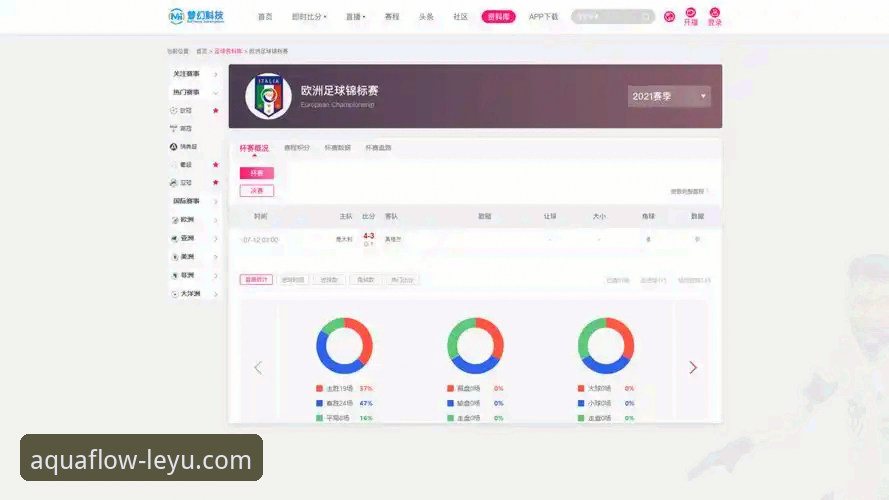Viewport: 889px width, 500px height.
Task: Click the outlined 决赛 stage button
Action: click(257, 190)
